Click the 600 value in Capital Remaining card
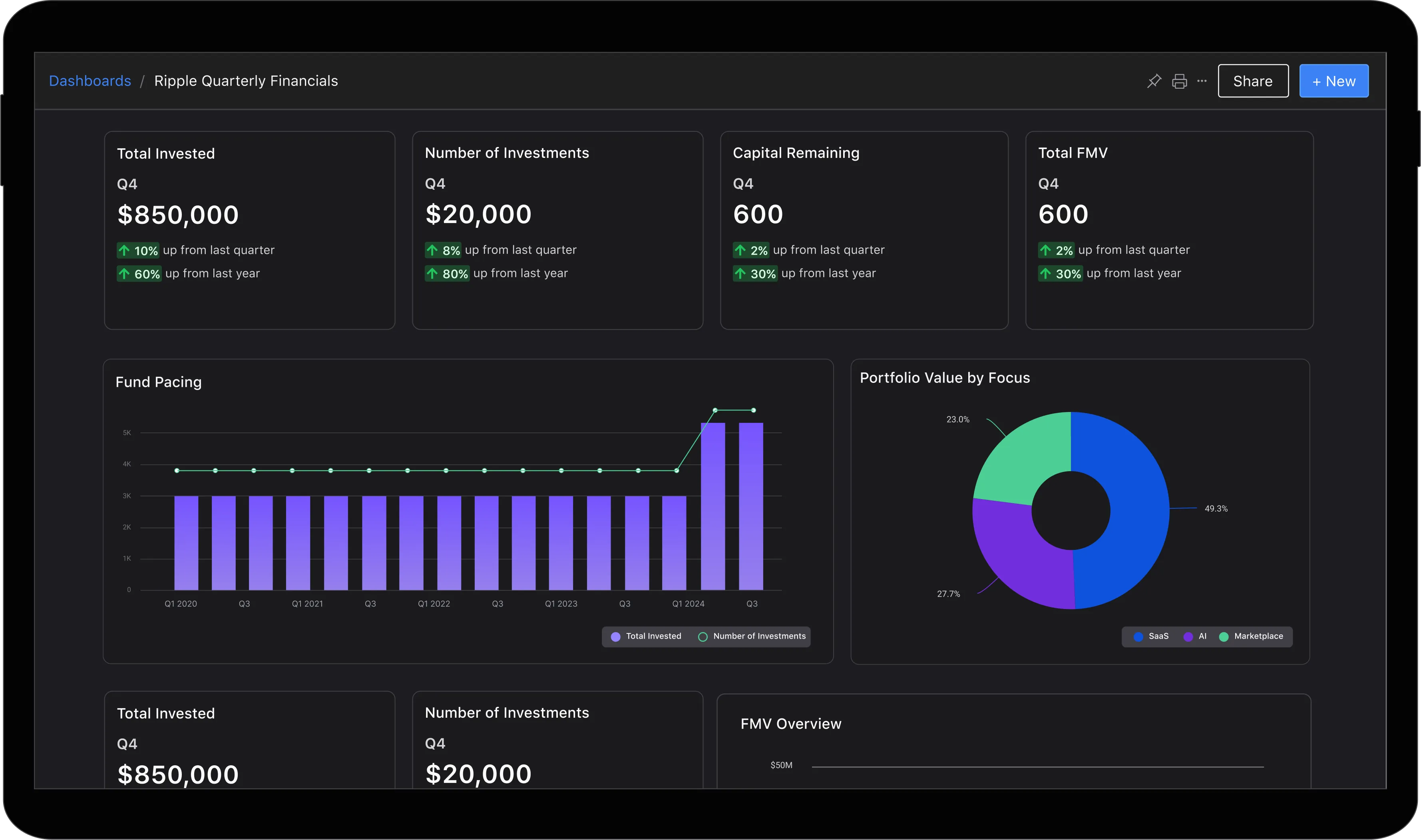This screenshot has height=840, width=1421. [x=758, y=215]
